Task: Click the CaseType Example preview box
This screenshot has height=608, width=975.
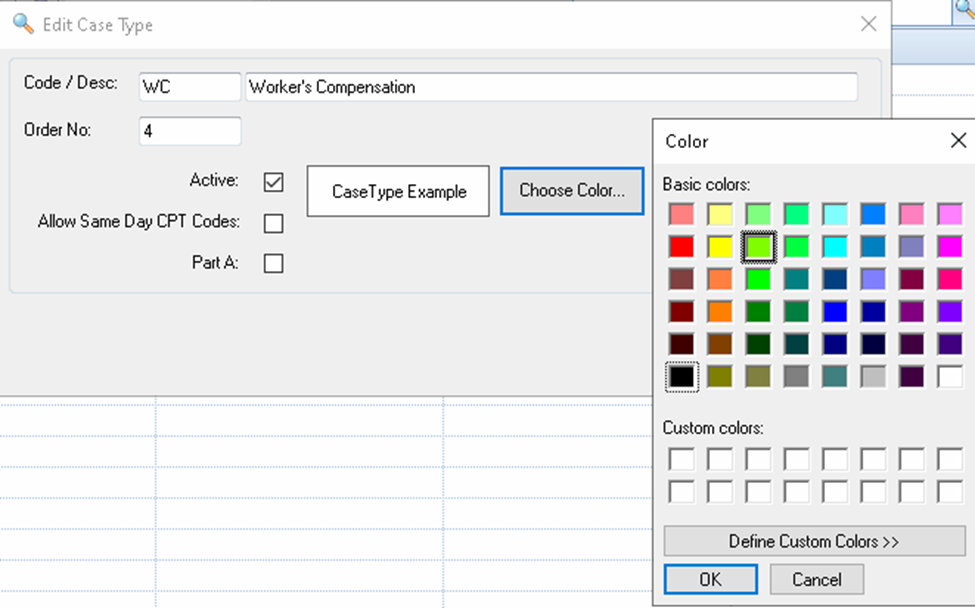Action: (x=397, y=191)
